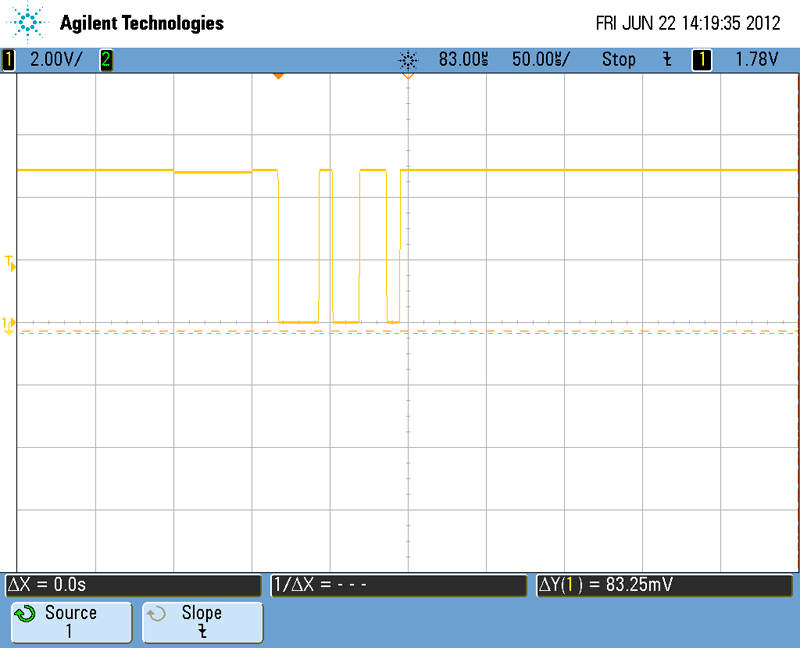
Task: Select the channel 2 indicator badge
Action: click(106, 60)
